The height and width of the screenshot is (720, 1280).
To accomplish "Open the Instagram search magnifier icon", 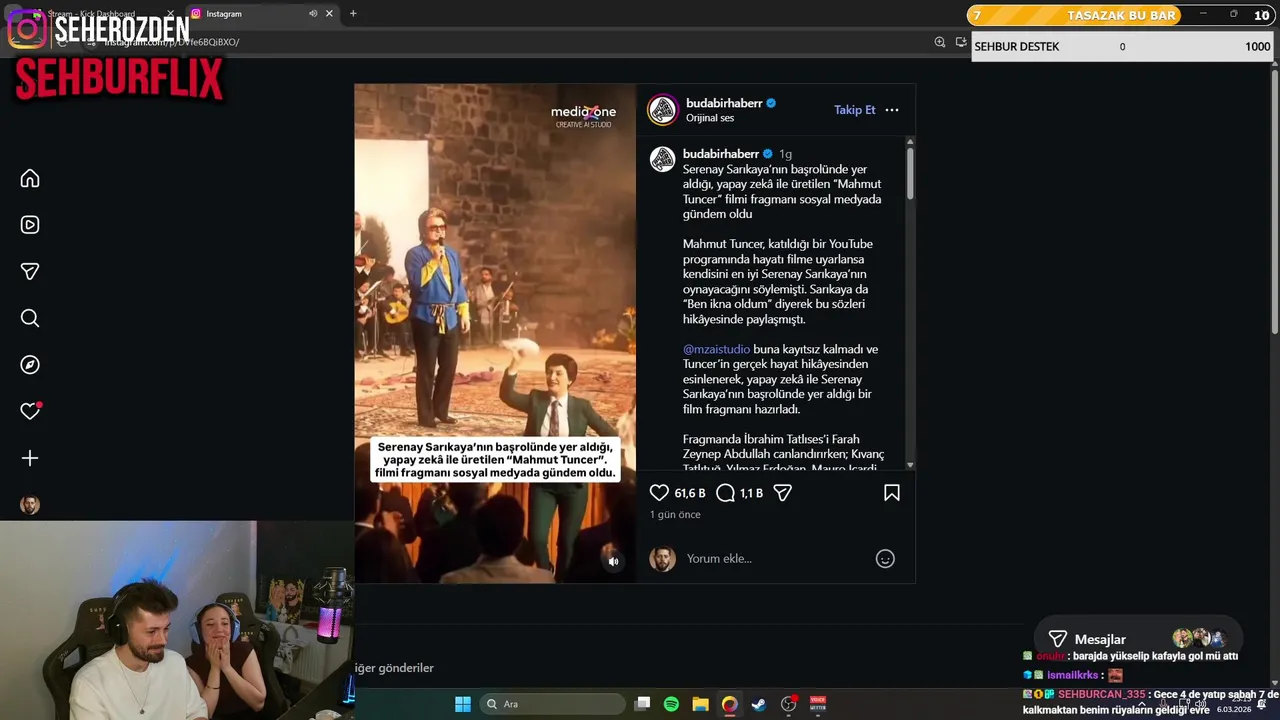I will tap(30, 318).
